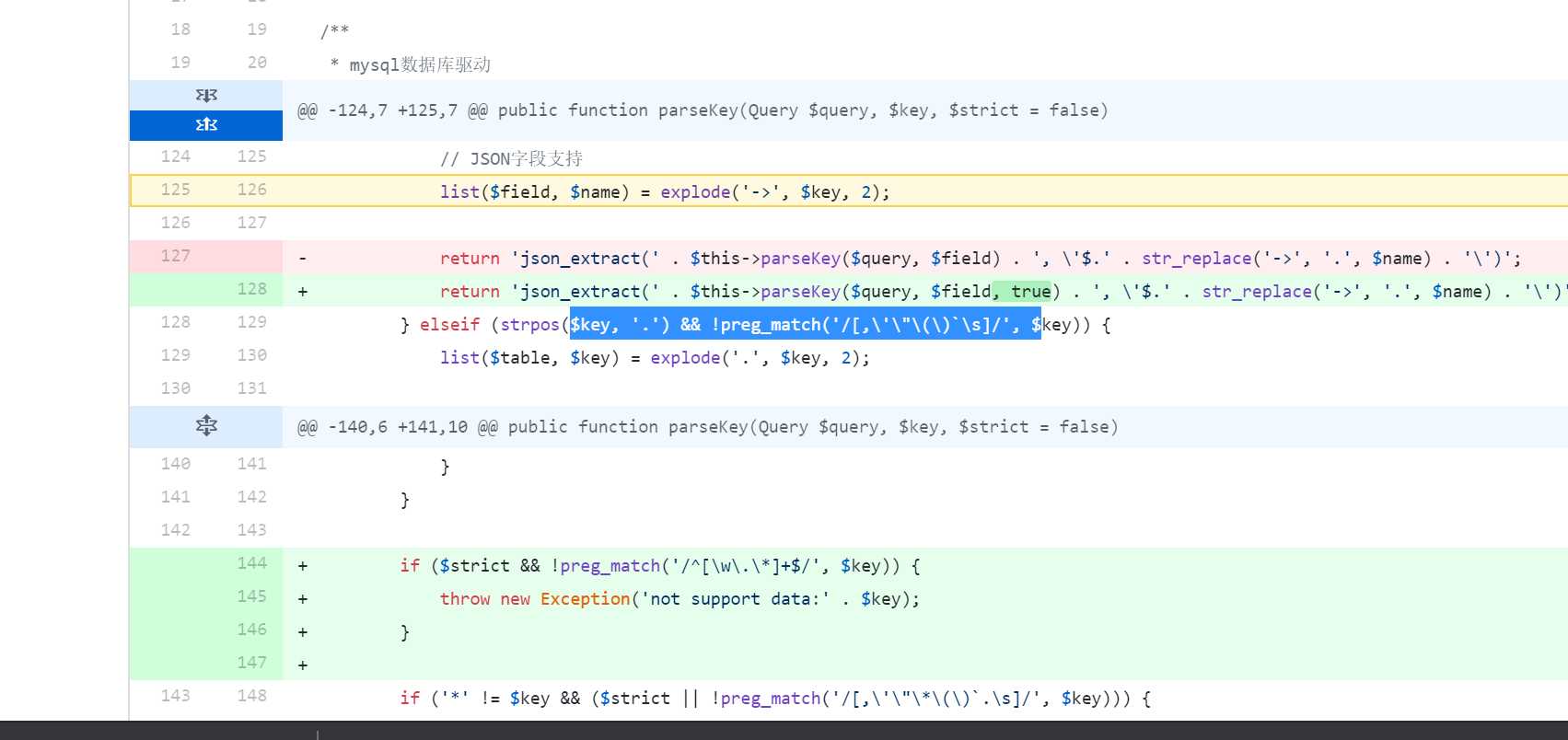This screenshot has height=740, width=1568.
Task: Click added line number 128
Action: pyautogui.click(x=251, y=289)
